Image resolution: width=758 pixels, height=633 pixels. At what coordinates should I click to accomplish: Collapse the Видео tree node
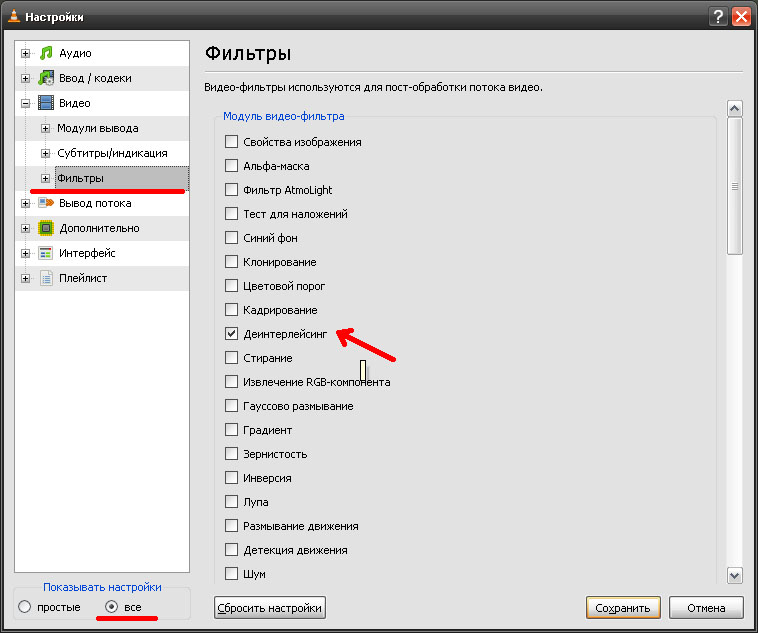coord(25,103)
